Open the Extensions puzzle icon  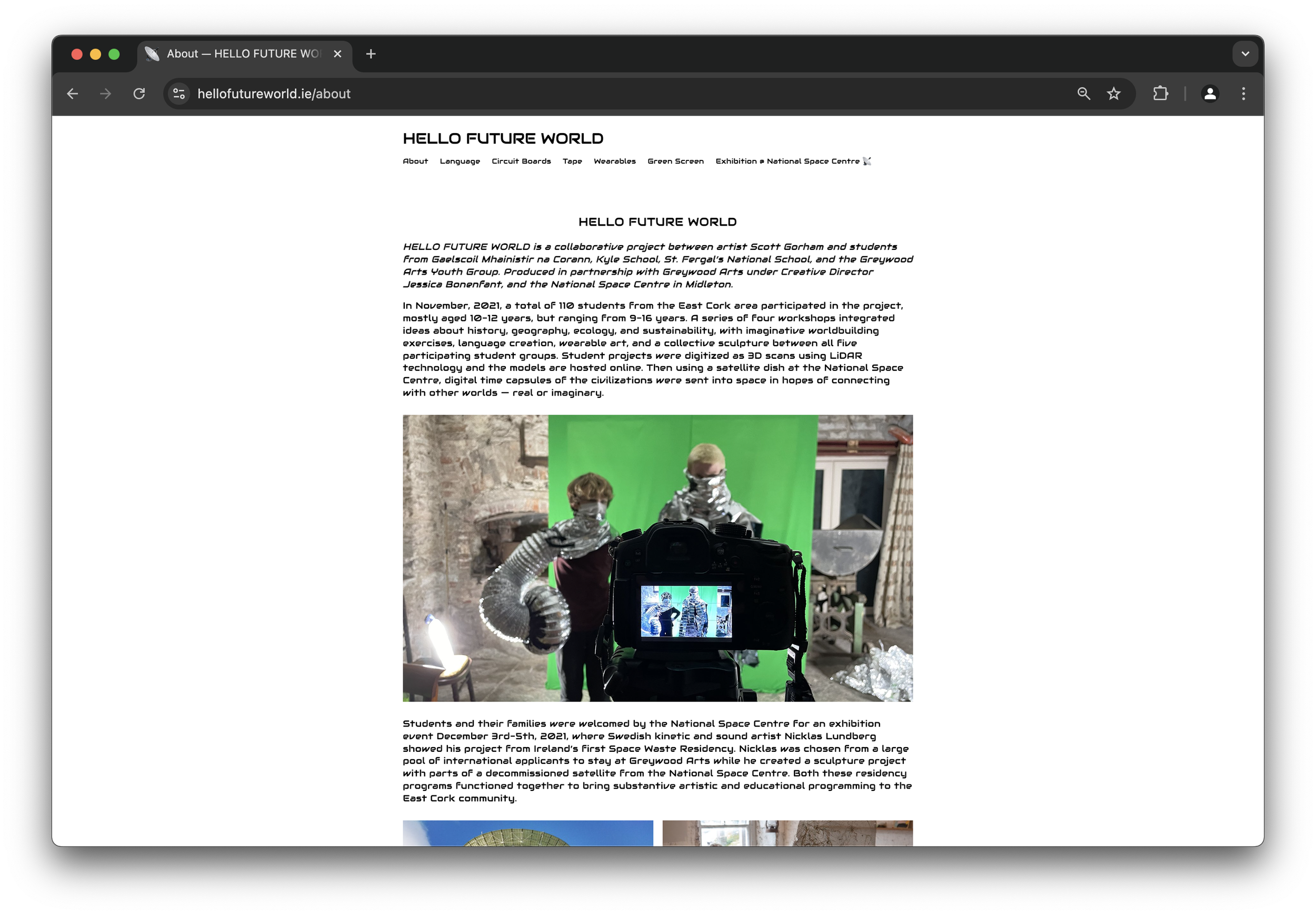click(1161, 94)
